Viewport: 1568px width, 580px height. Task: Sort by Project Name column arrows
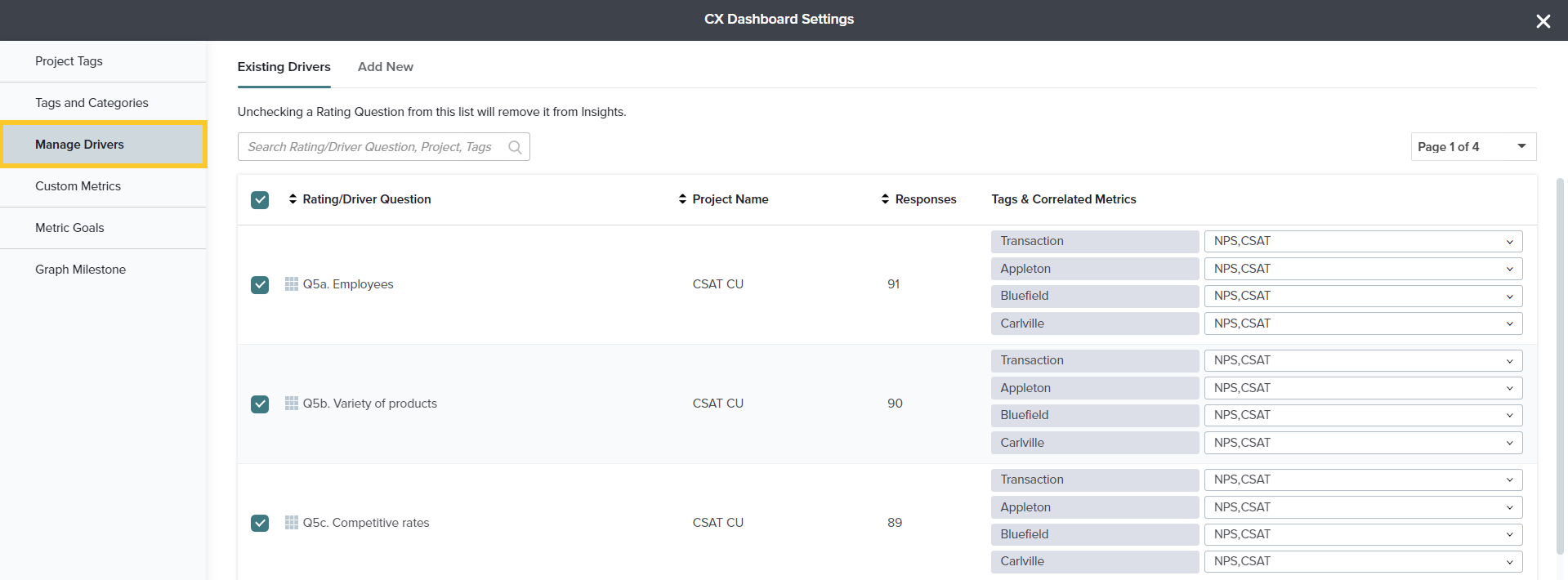682,199
